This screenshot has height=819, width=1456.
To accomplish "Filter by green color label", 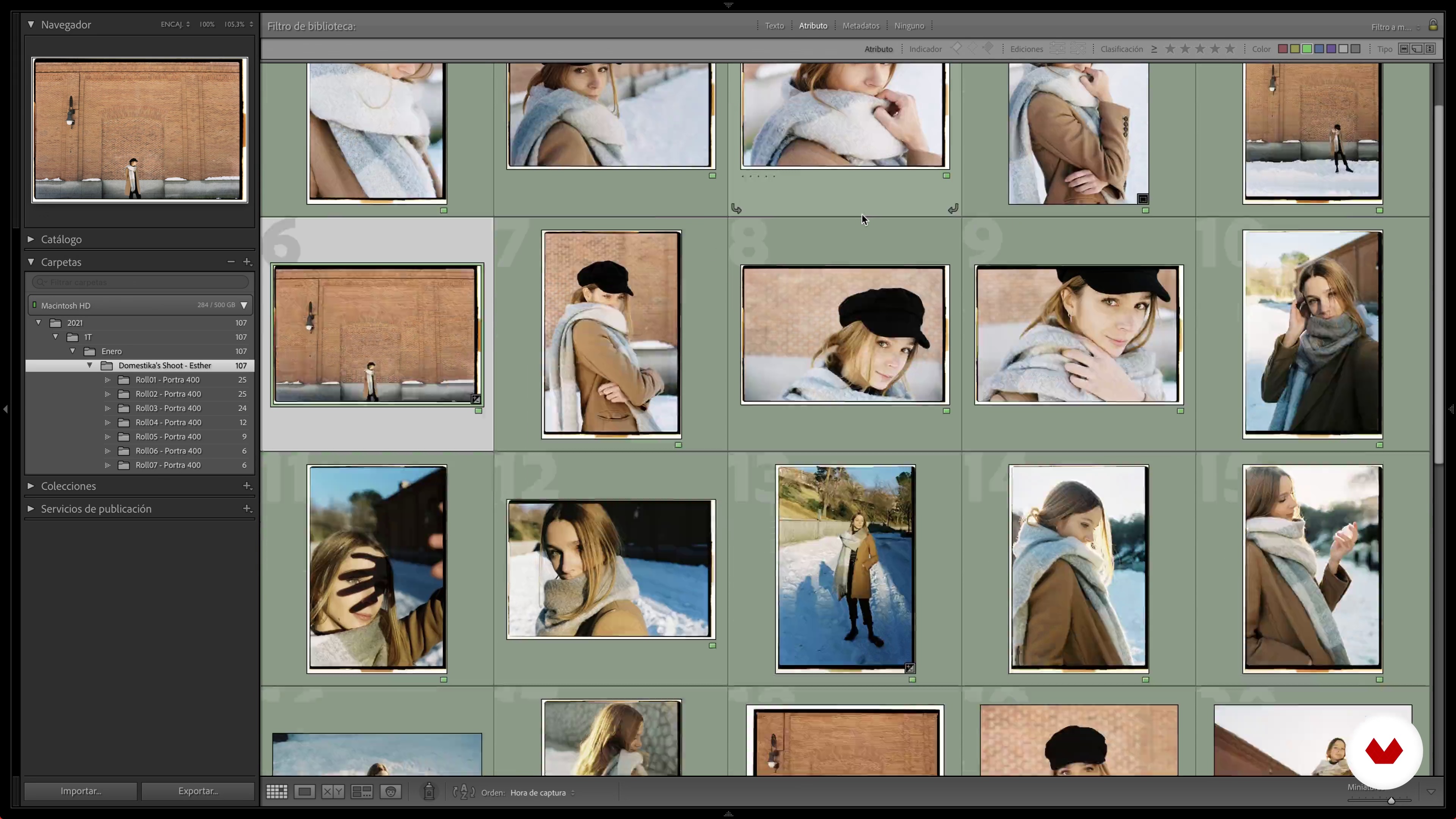I will tap(1307, 49).
